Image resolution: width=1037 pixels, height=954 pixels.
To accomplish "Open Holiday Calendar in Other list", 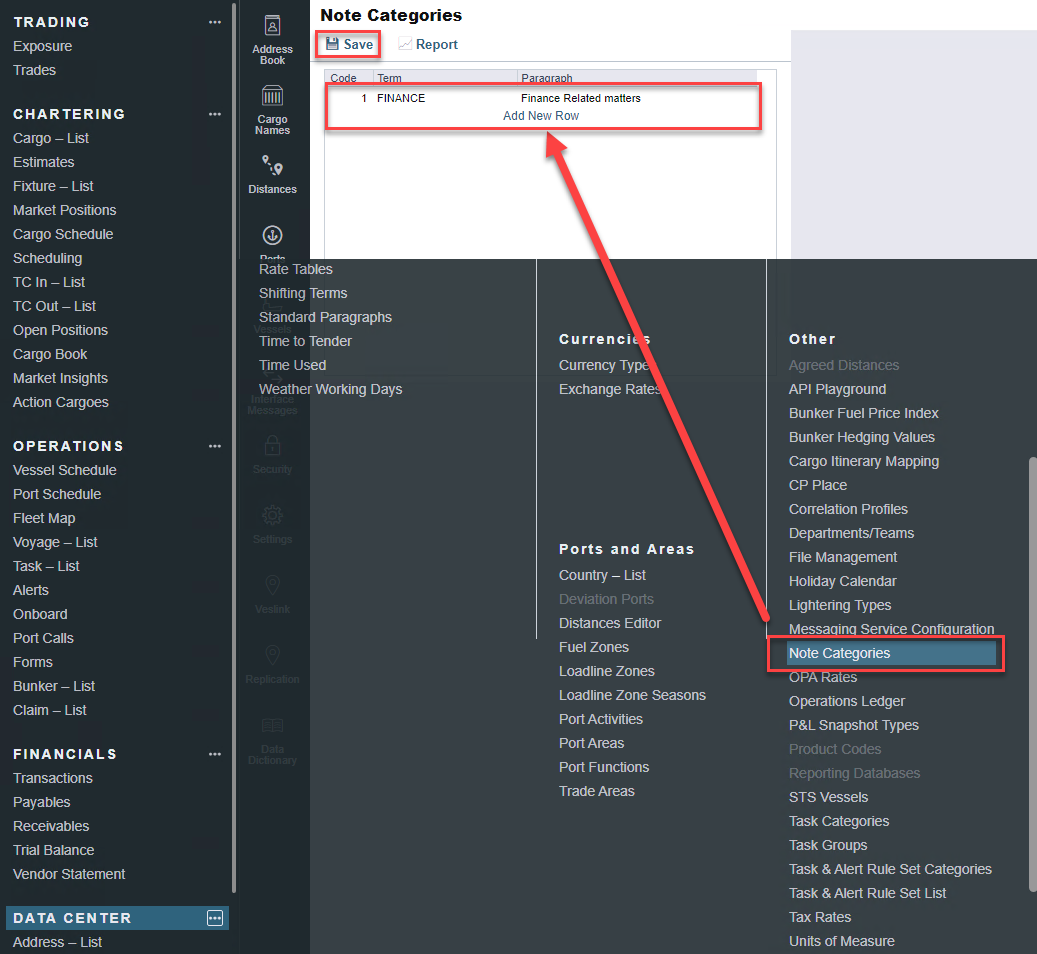I will 842,581.
